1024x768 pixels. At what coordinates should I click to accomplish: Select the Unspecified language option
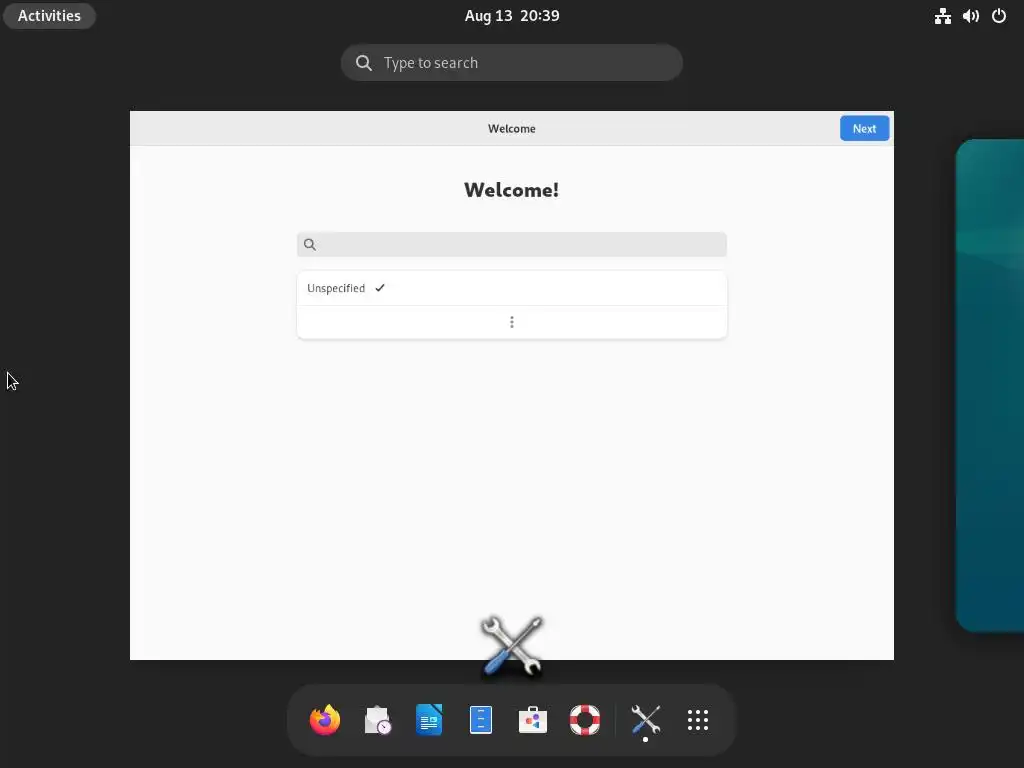click(x=511, y=288)
